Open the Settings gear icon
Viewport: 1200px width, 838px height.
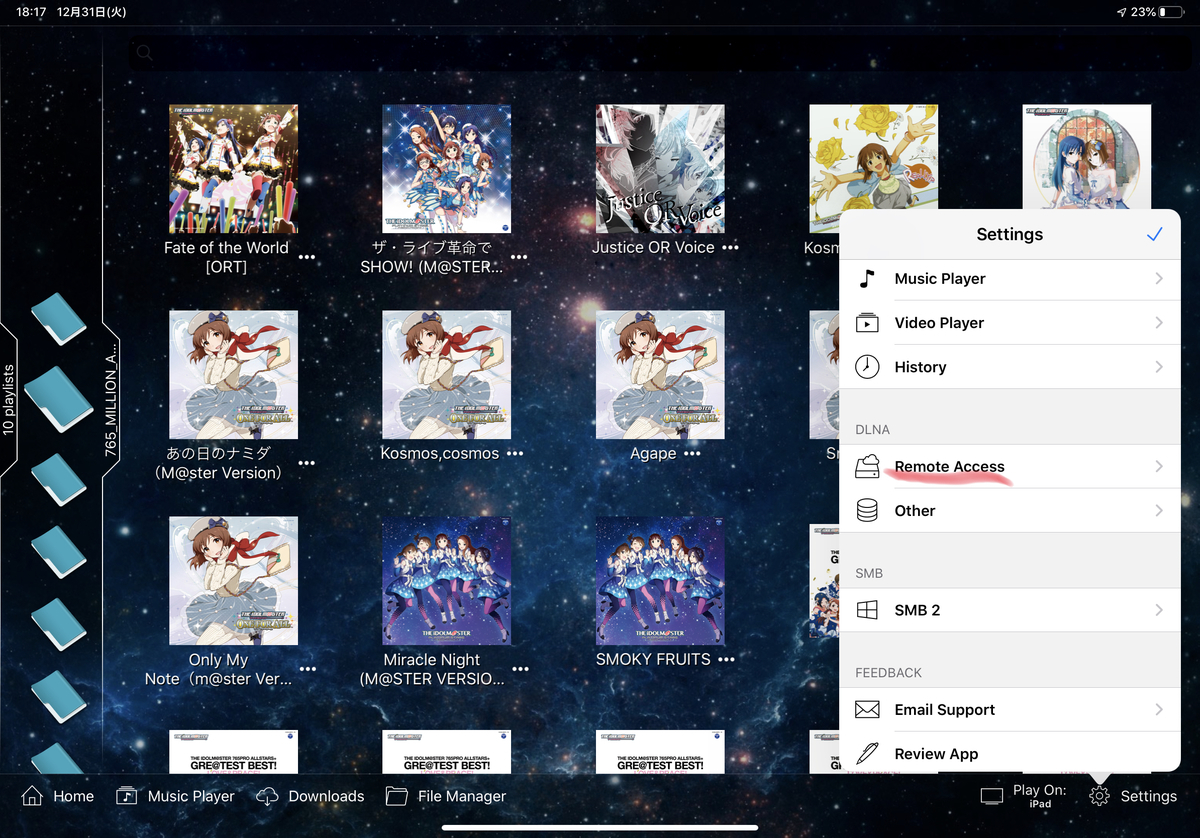point(1099,796)
